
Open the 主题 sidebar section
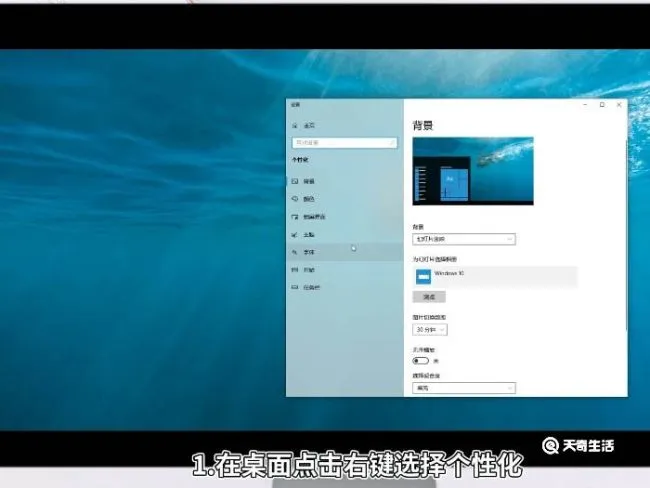[344, 235]
